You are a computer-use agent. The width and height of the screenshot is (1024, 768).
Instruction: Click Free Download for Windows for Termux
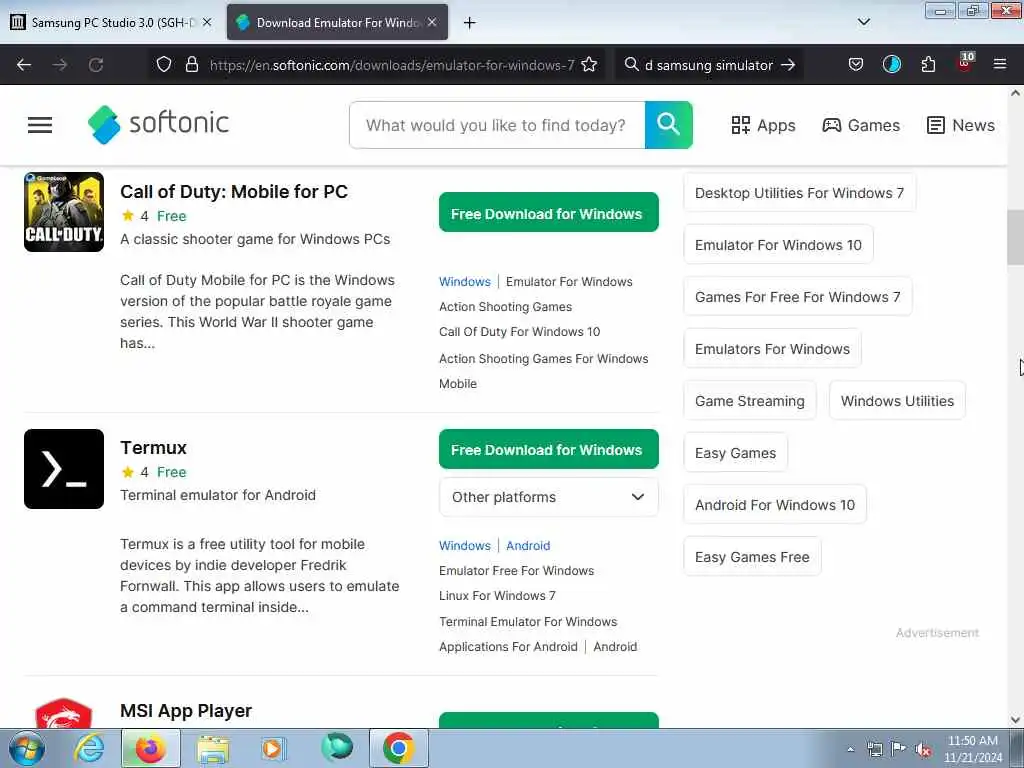pos(549,449)
